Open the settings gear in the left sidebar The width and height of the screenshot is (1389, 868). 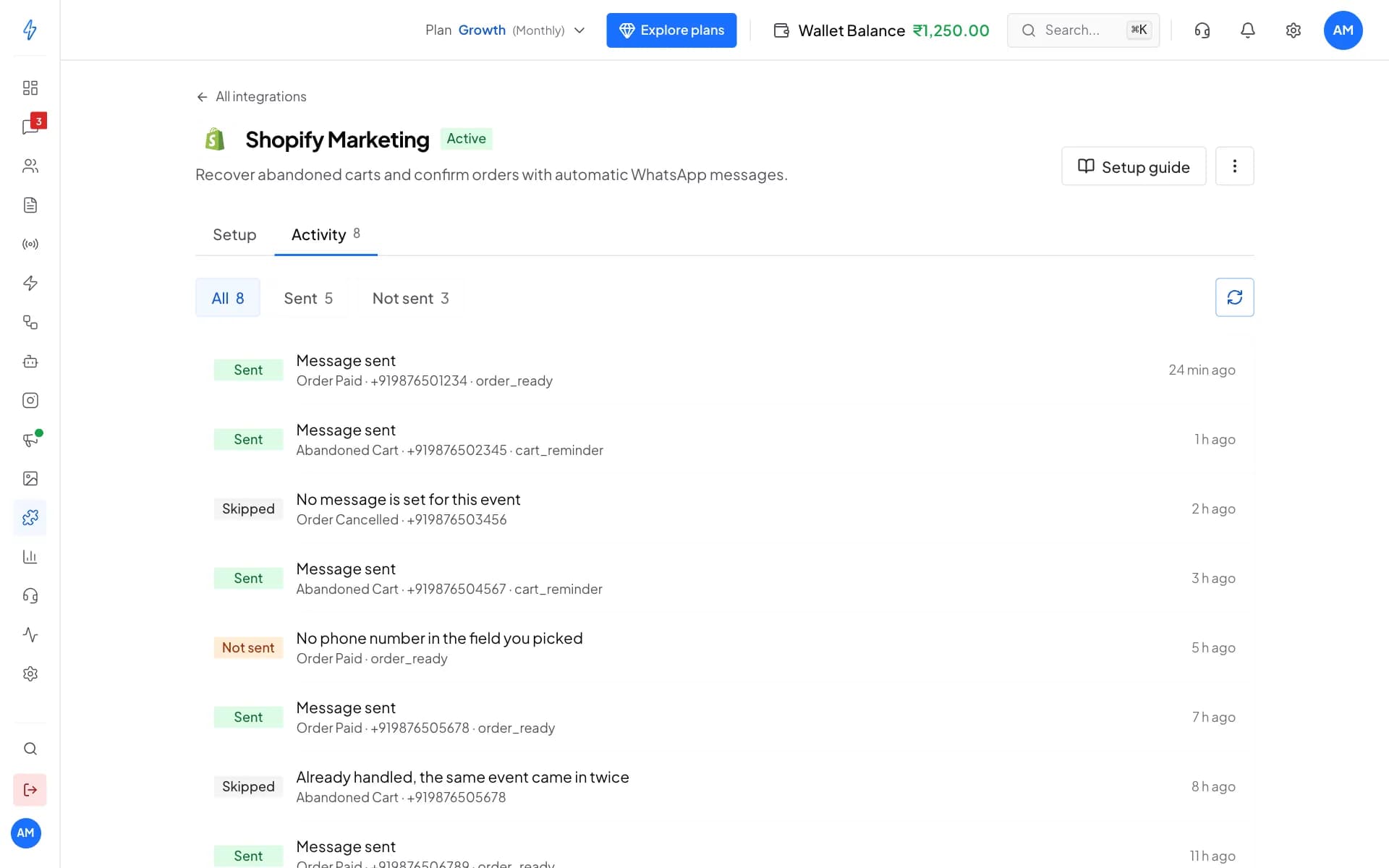tap(30, 673)
